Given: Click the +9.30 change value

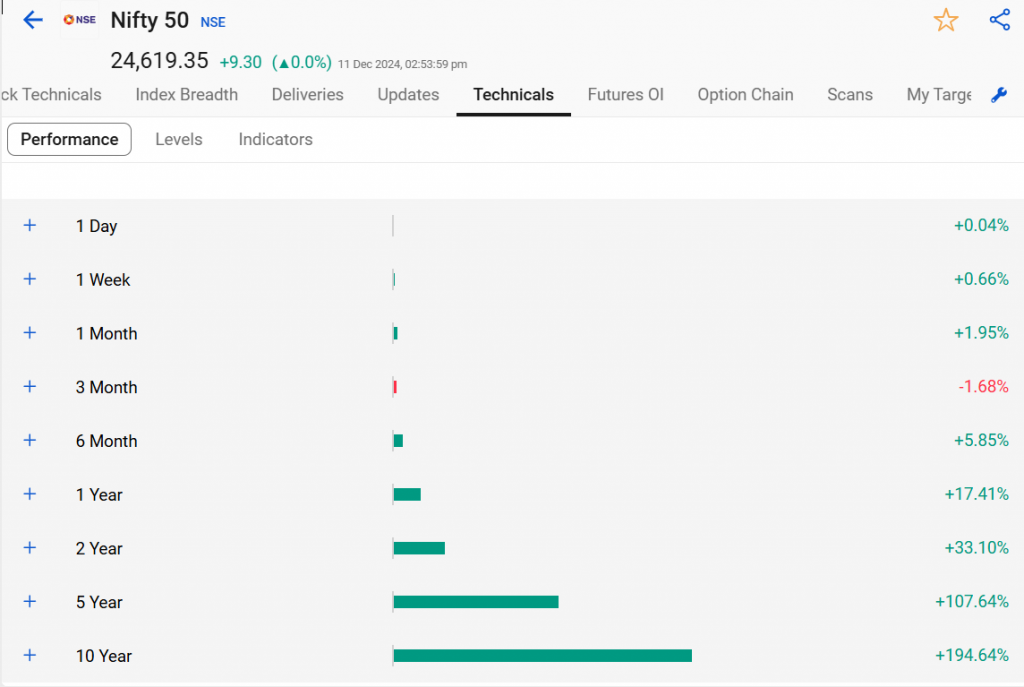Looking at the screenshot, I should click(x=240, y=62).
